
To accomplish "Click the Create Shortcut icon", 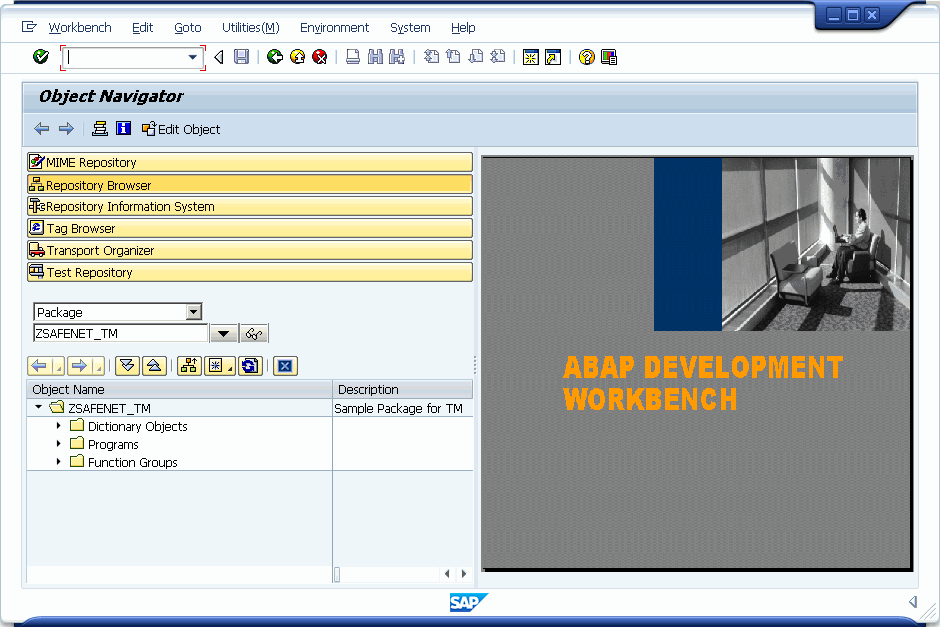I will tap(553, 57).
